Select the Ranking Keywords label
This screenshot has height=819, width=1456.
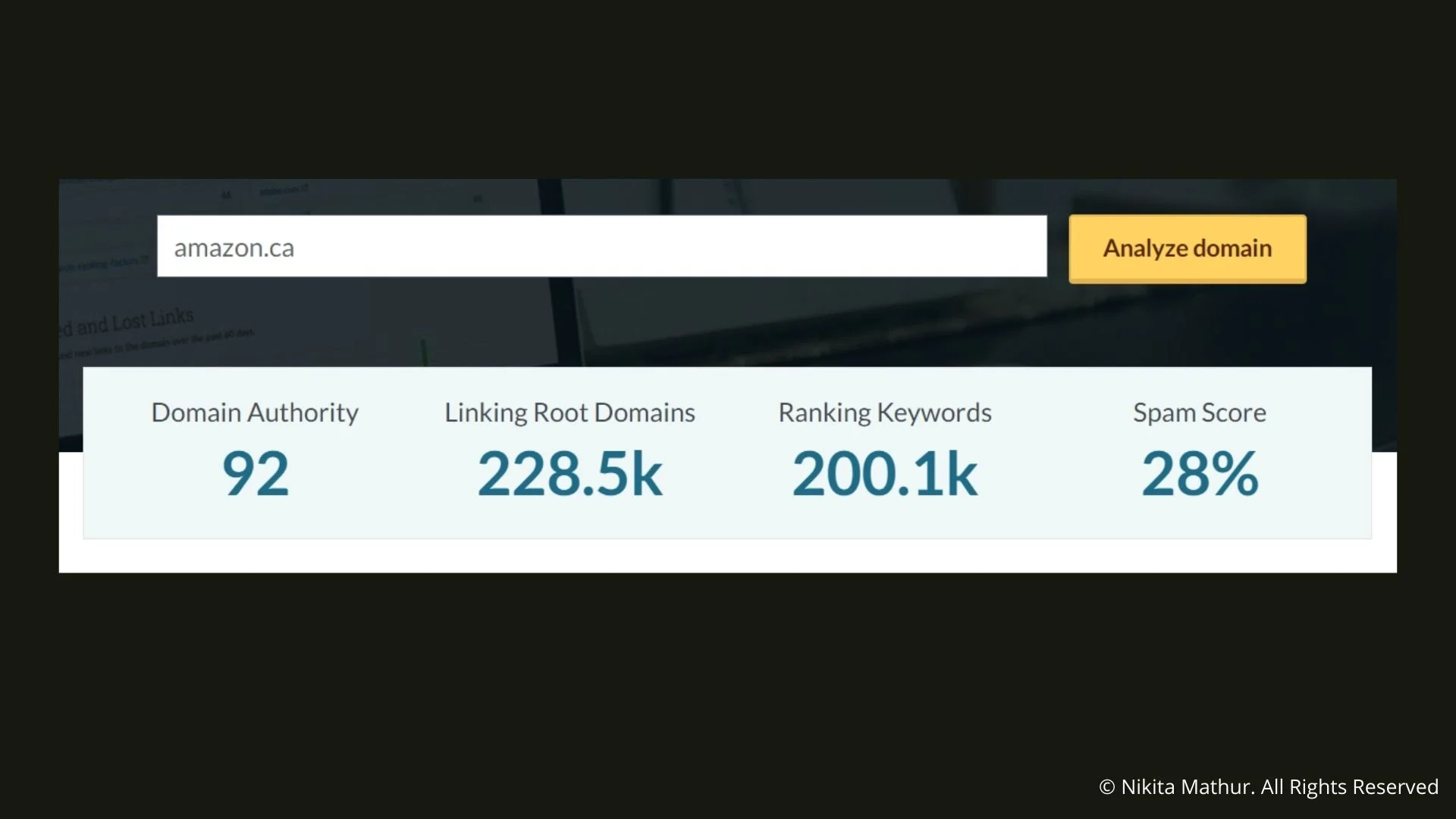pos(885,413)
